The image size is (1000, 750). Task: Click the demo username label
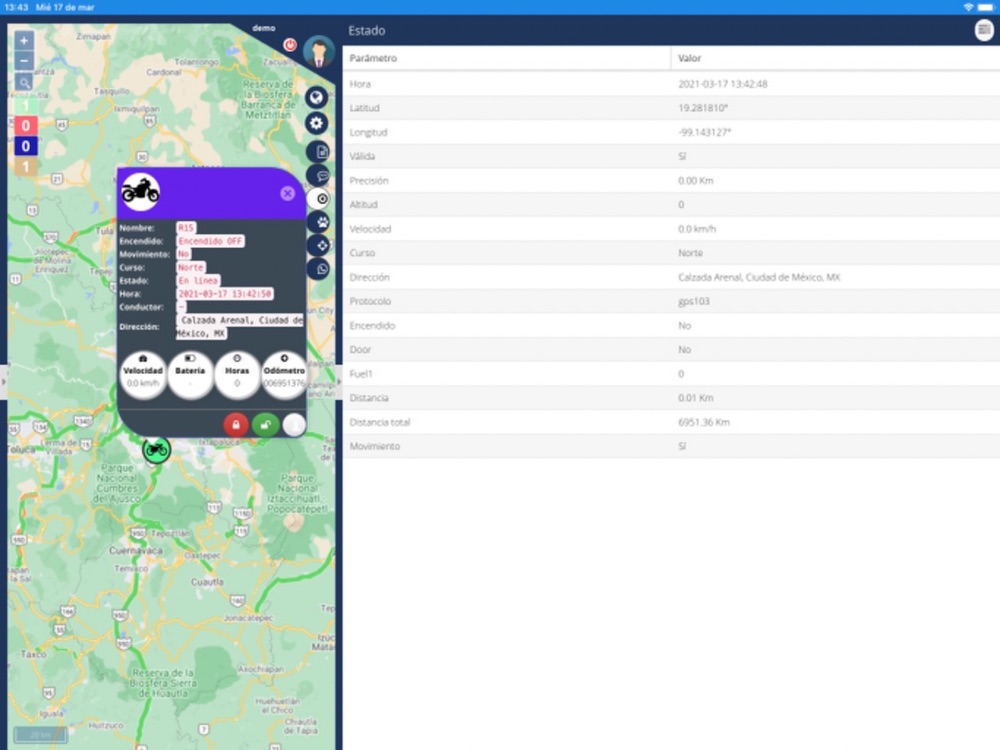point(263,28)
